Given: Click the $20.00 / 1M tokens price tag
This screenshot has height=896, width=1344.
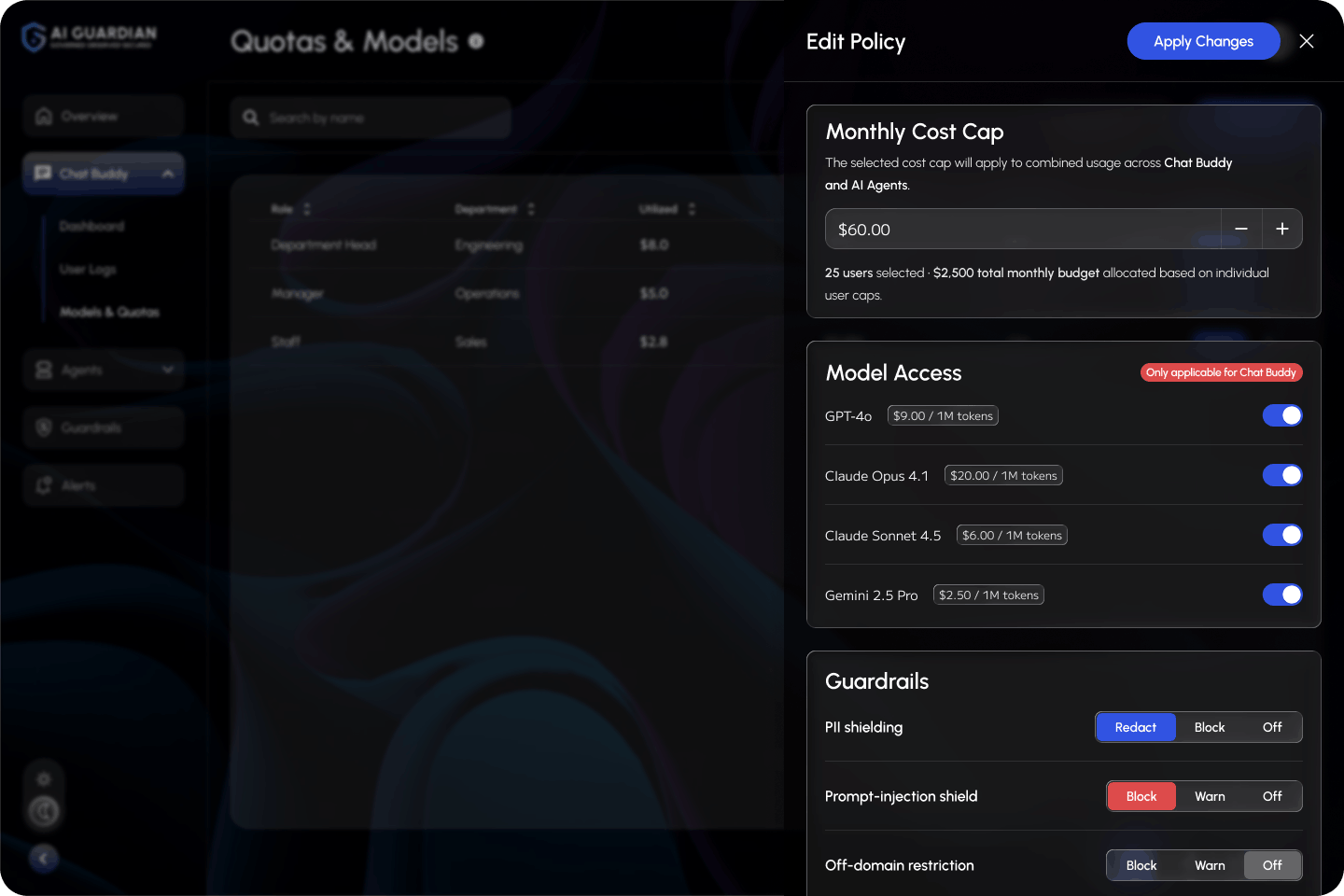Looking at the screenshot, I should tap(1003, 475).
